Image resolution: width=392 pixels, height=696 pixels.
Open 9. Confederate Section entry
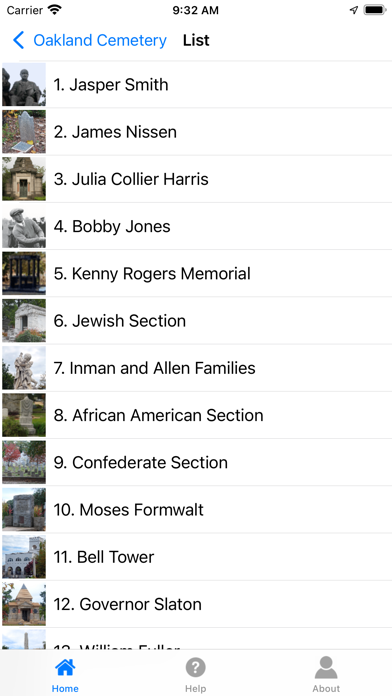[196, 463]
